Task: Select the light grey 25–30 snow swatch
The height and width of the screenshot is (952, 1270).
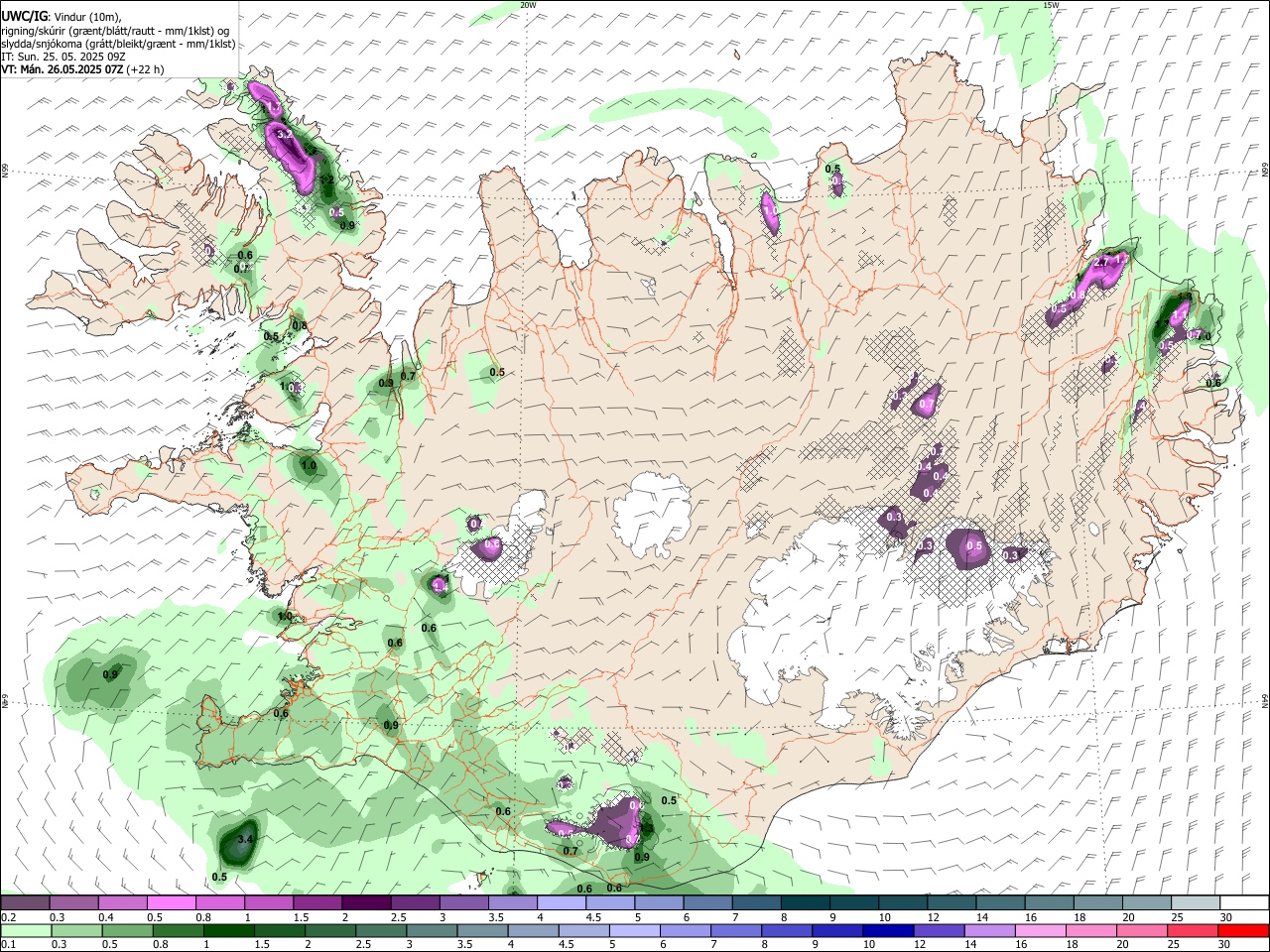Action: [x=1195, y=903]
